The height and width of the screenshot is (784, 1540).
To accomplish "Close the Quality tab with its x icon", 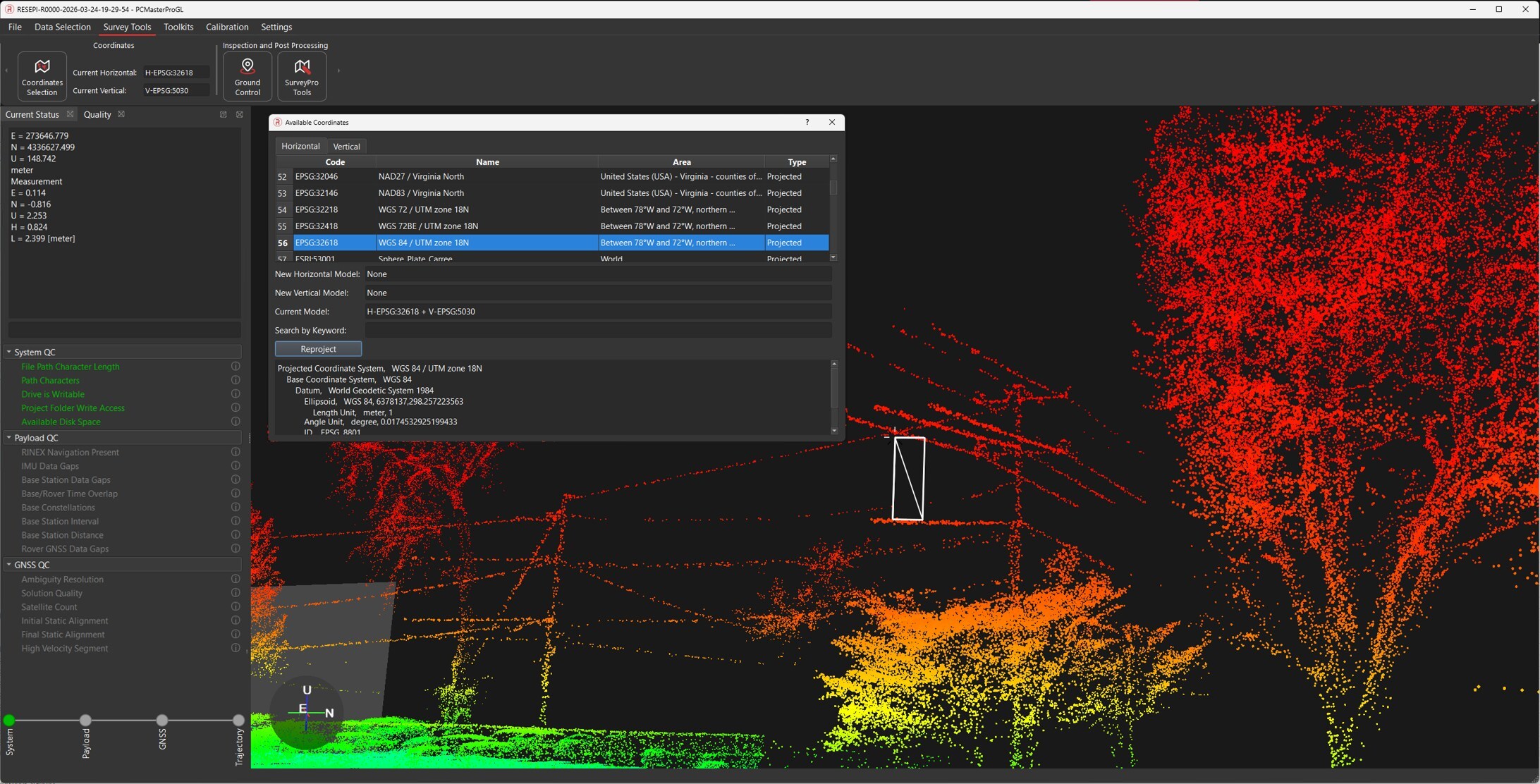I will click(x=121, y=114).
